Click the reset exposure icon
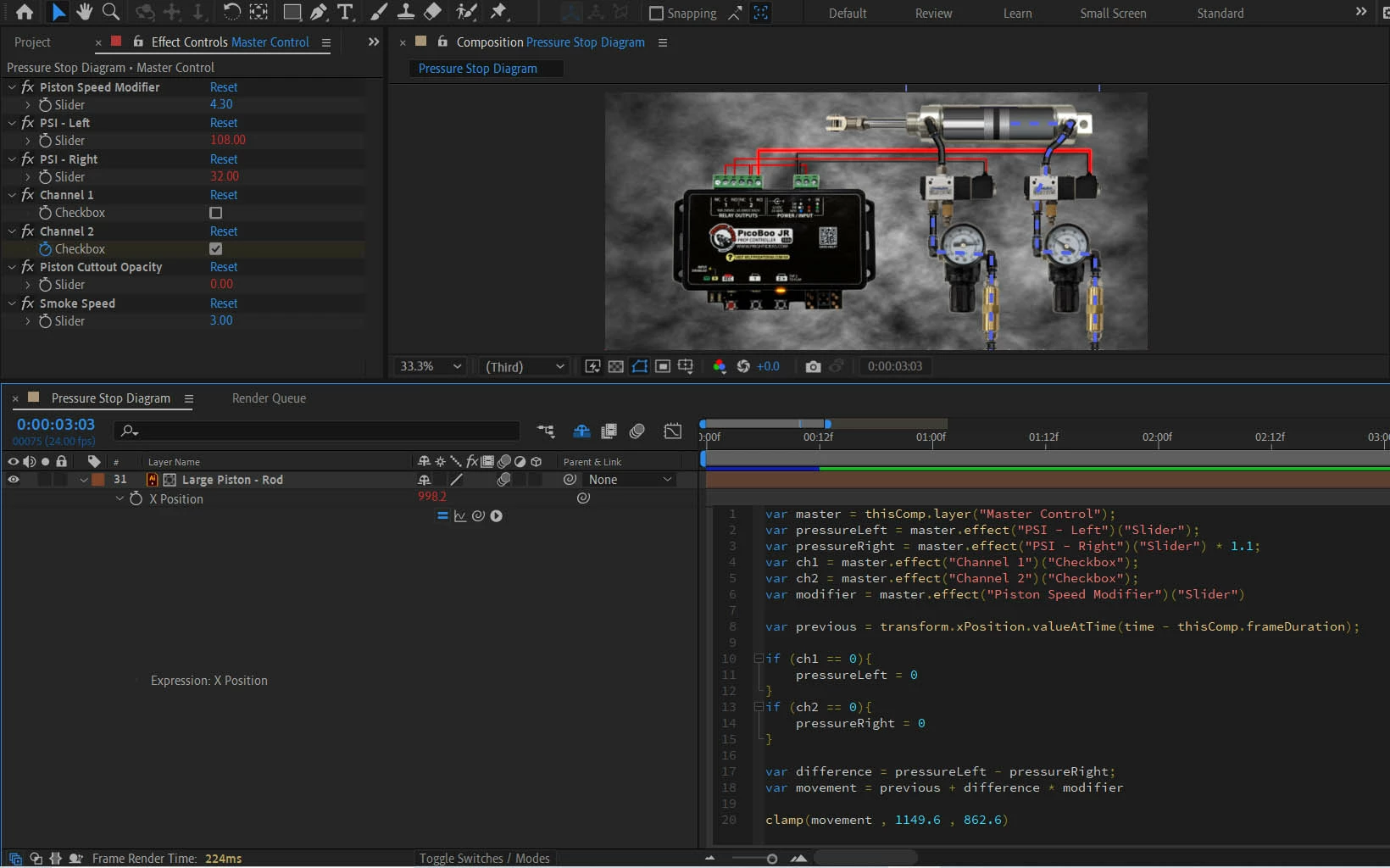Image resolution: width=1390 pixels, height=868 pixels. point(743,366)
